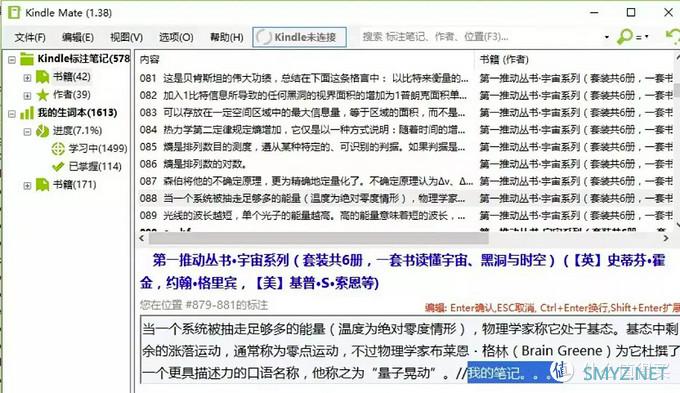
Task: Collapse the 我的生词本(1613) tree node
Action: pos(12,114)
